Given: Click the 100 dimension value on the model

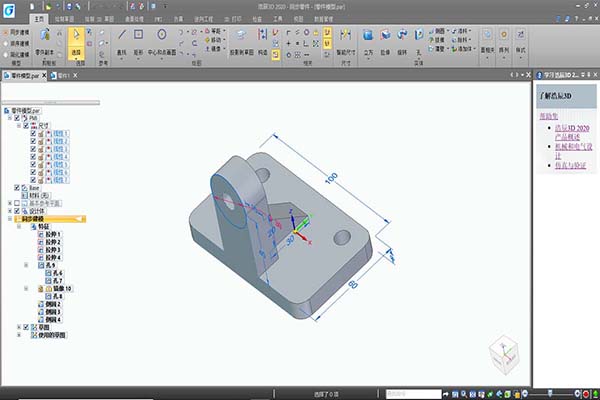Looking at the screenshot, I should 331,178.
